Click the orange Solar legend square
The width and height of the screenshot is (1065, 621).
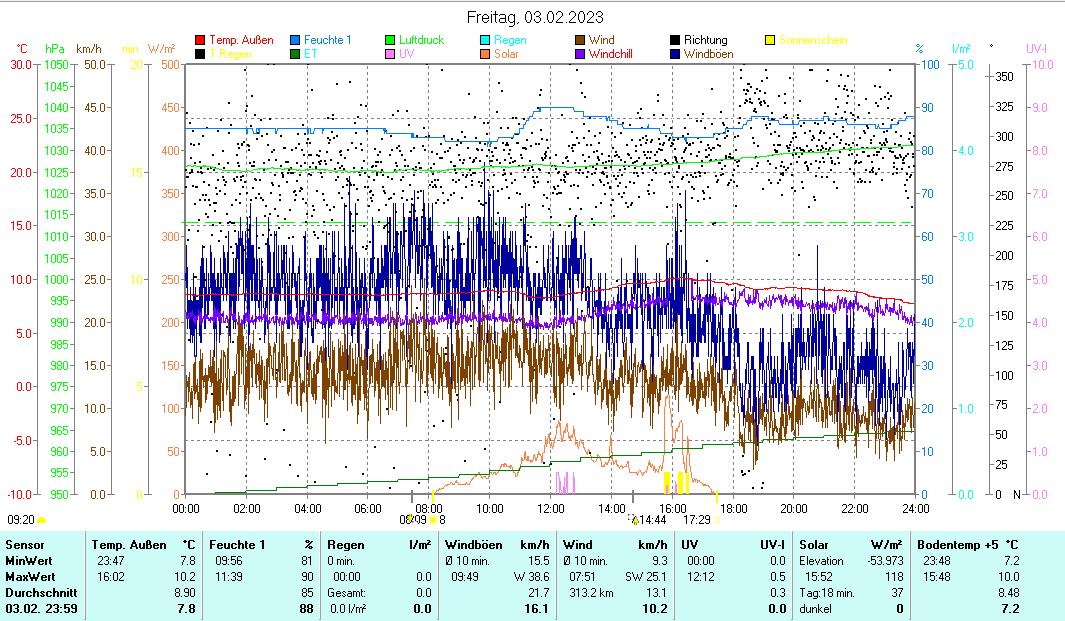(x=485, y=54)
